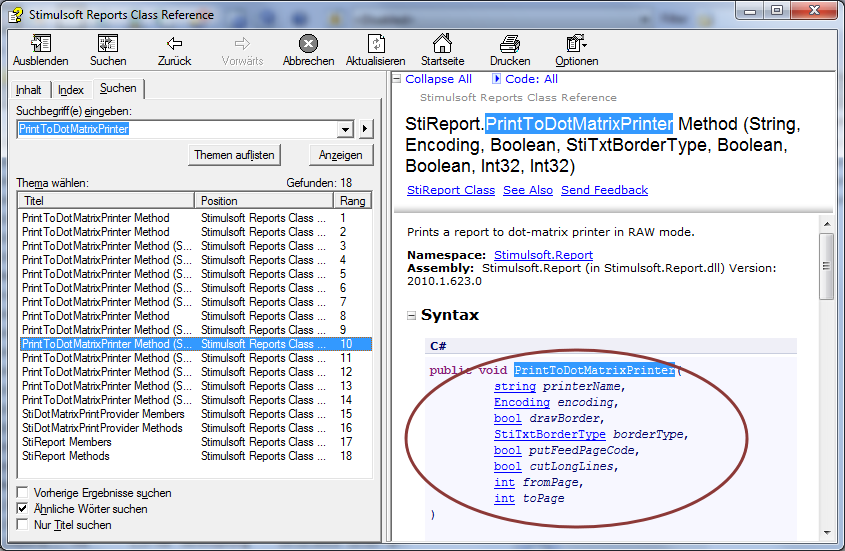Open the Code: All language filter
This screenshot has width=845, height=551.
[x=525, y=79]
